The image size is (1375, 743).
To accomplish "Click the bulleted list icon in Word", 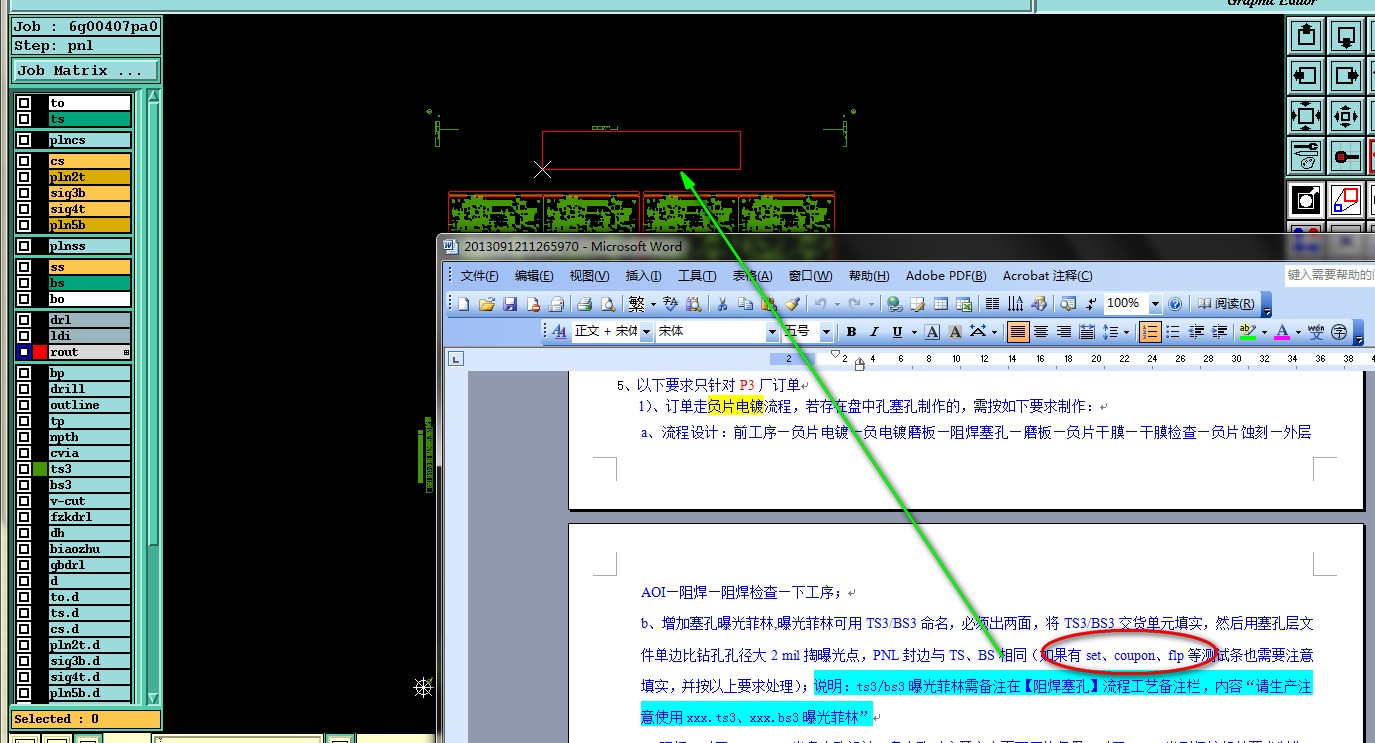I will (x=1174, y=332).
